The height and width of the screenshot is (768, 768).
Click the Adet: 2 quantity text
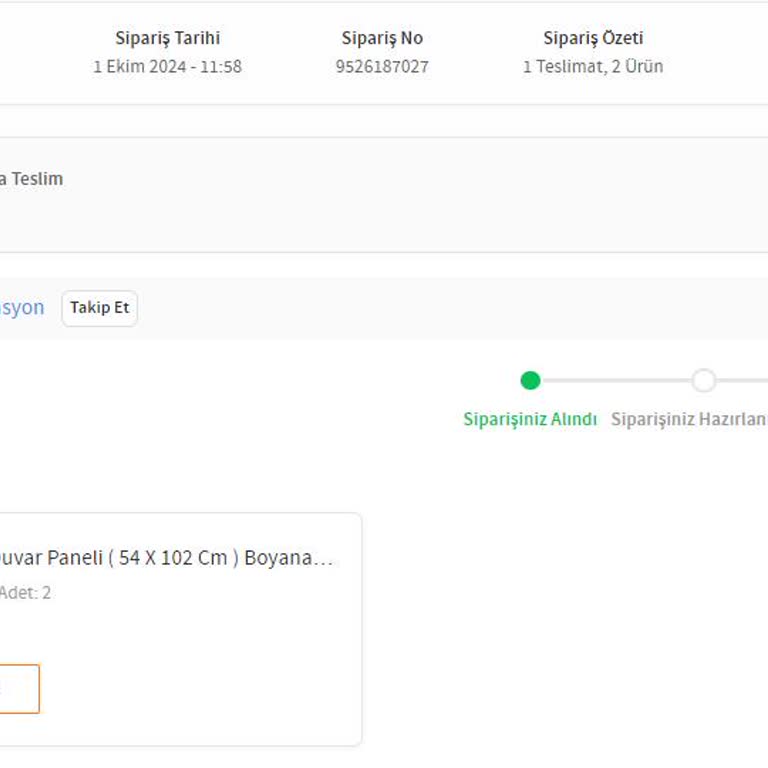(25, 593)
